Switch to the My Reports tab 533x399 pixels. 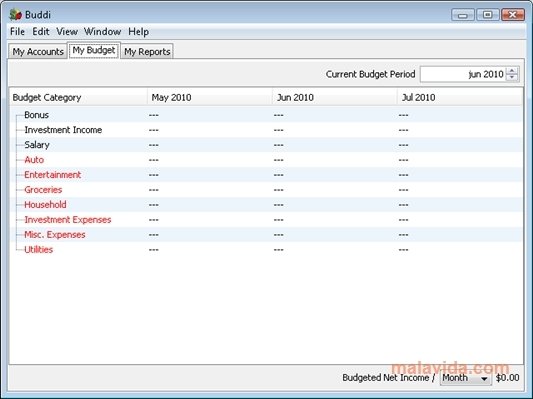[147, 52]
